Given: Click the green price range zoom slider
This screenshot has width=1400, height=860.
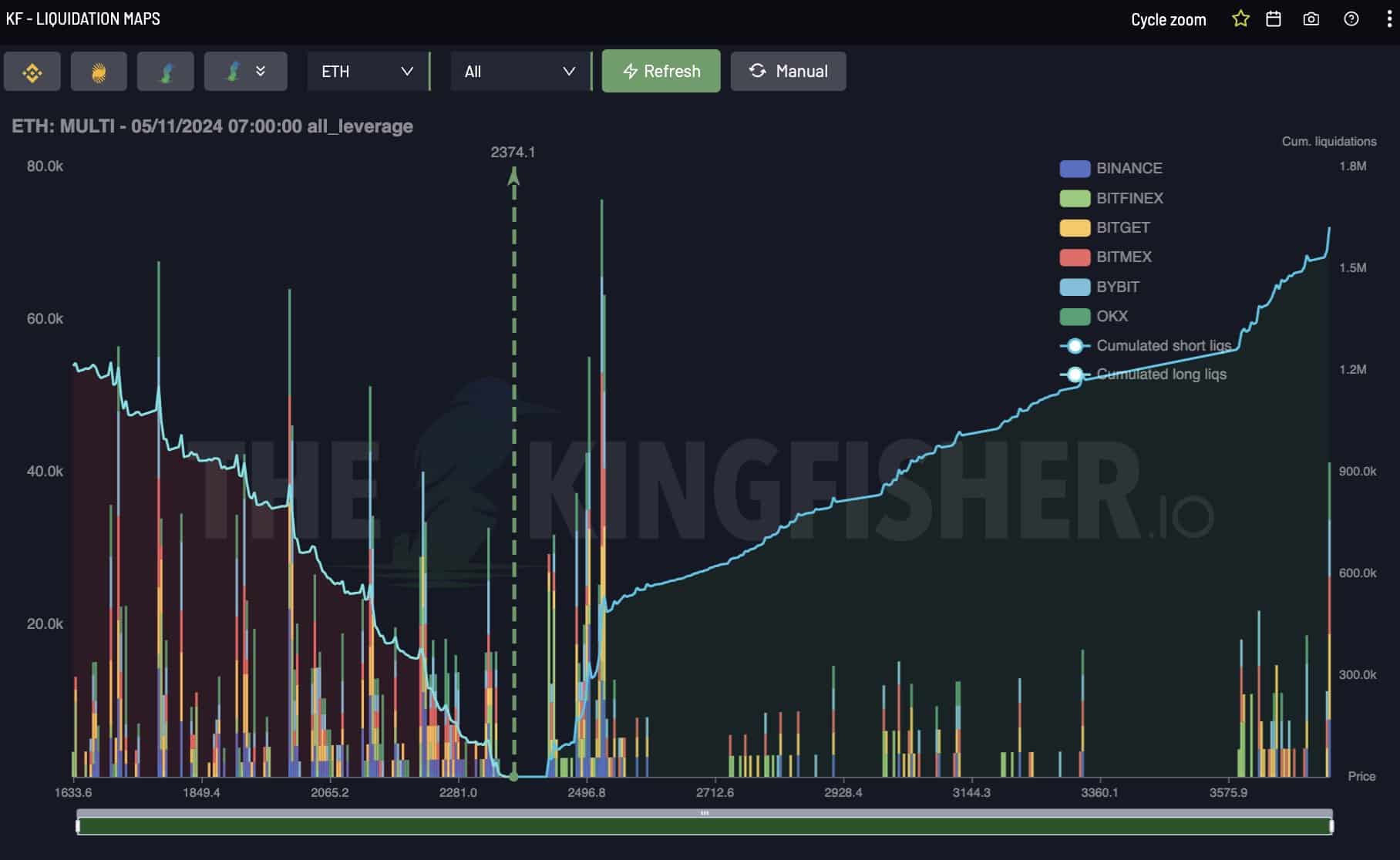Looking at the screenshot, I should click(x=704, y=826).
